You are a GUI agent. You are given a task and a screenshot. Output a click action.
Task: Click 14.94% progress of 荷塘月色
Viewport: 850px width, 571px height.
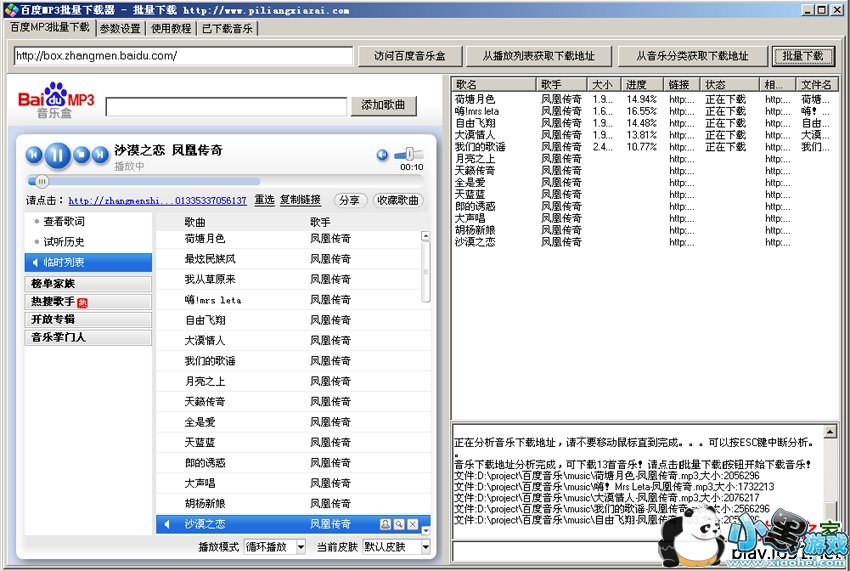[641, 99]
